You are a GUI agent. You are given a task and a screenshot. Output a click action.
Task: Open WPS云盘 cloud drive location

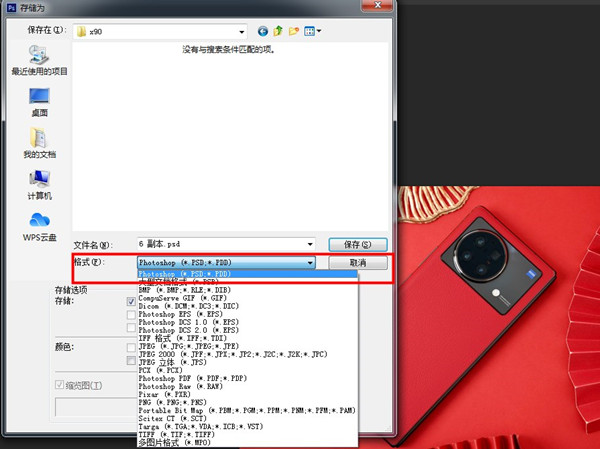(39, 226)
